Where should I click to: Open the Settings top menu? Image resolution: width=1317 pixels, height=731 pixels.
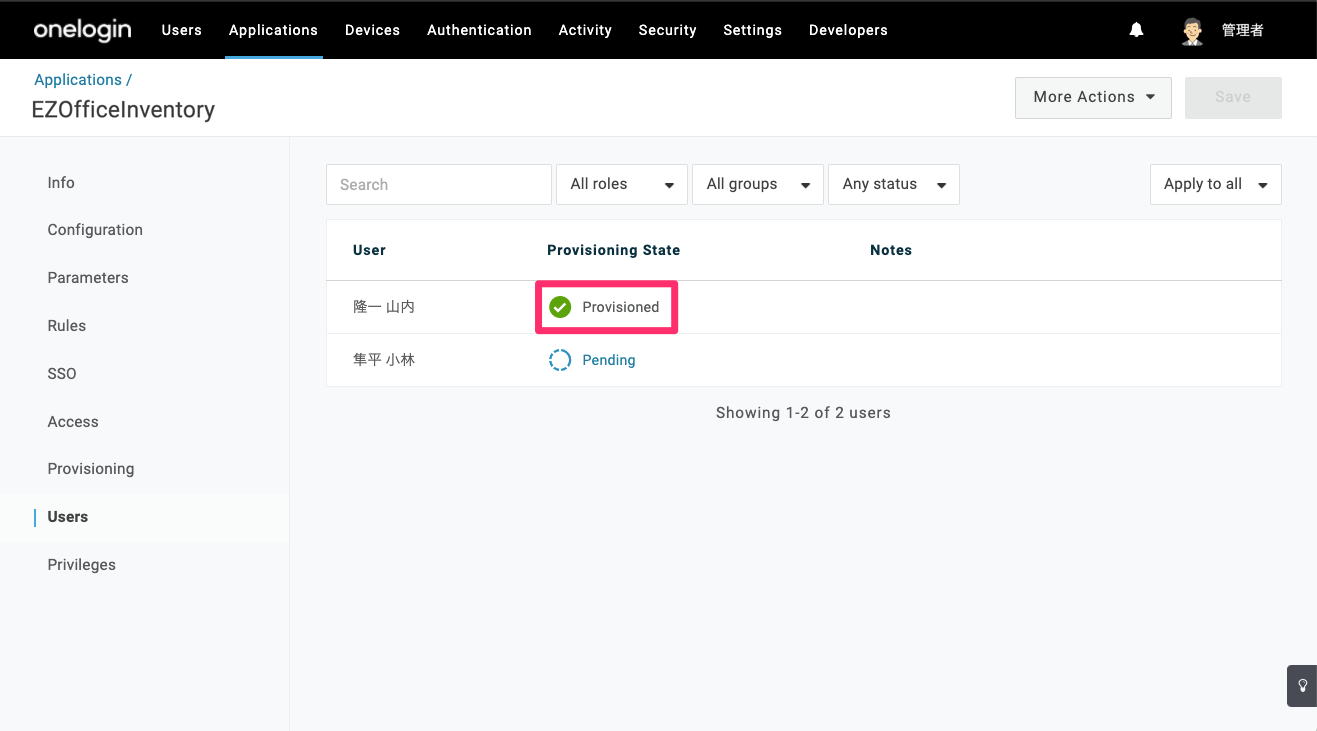click(752, 30)
